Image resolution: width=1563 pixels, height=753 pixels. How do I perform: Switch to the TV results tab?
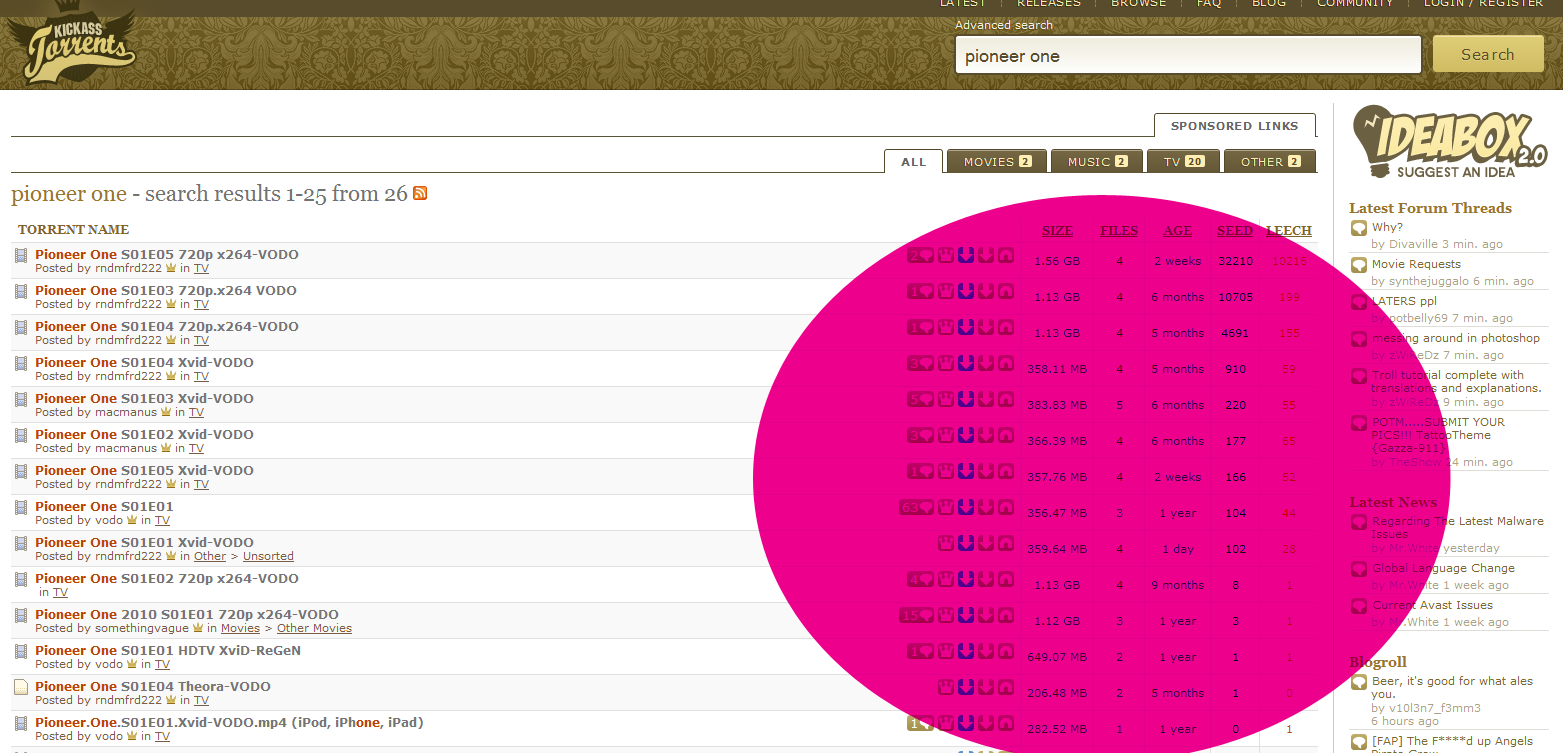click(1182, 162)
